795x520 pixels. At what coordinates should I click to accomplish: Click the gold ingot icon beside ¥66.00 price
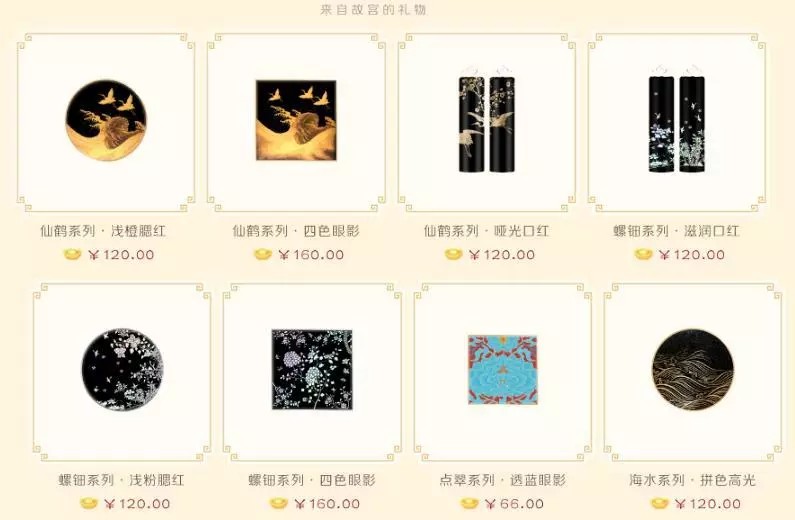click(469, 504)
